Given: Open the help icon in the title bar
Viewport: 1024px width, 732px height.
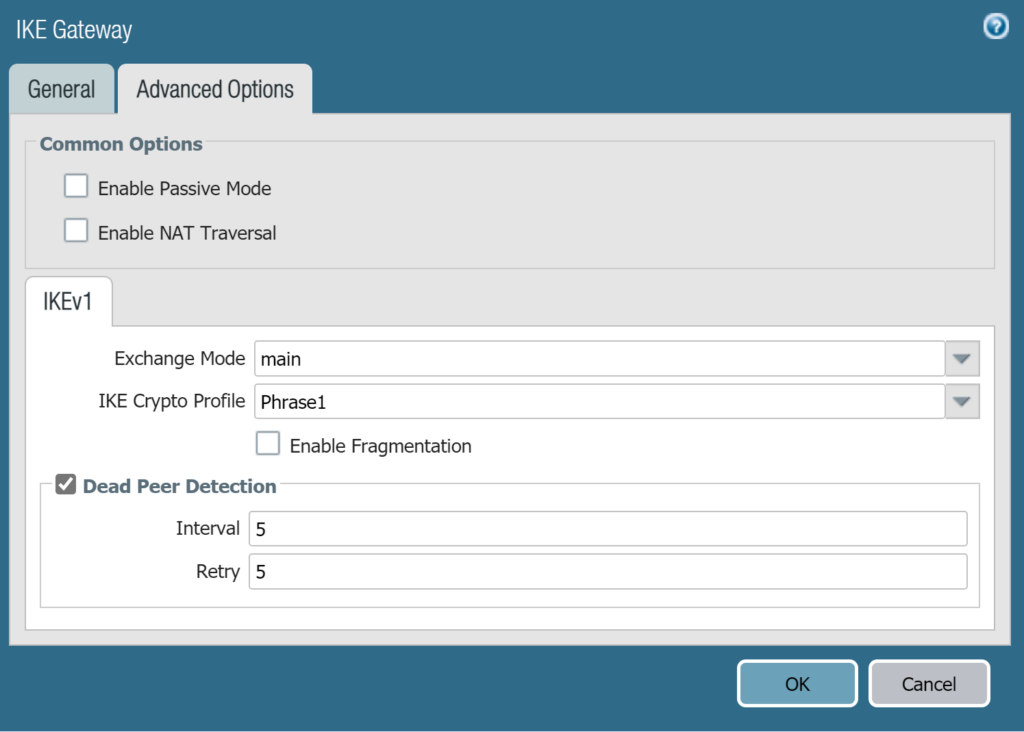Looking at the screenshot, I should point(996,27).
